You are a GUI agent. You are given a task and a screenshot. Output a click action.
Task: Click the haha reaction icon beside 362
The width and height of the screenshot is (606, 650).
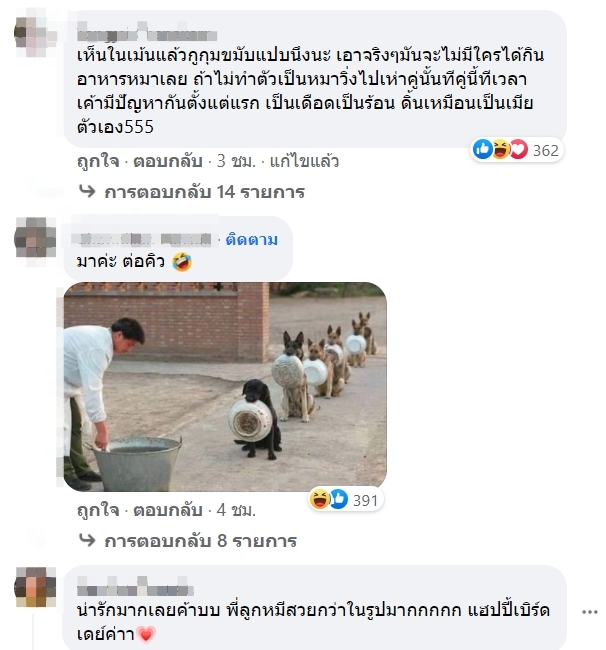(x=501, y=149)
